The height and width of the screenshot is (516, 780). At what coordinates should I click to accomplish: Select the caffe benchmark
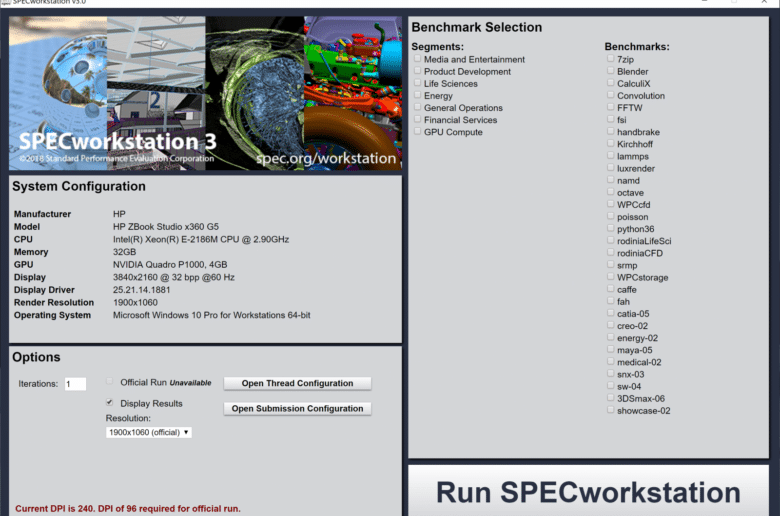(610, 289)
